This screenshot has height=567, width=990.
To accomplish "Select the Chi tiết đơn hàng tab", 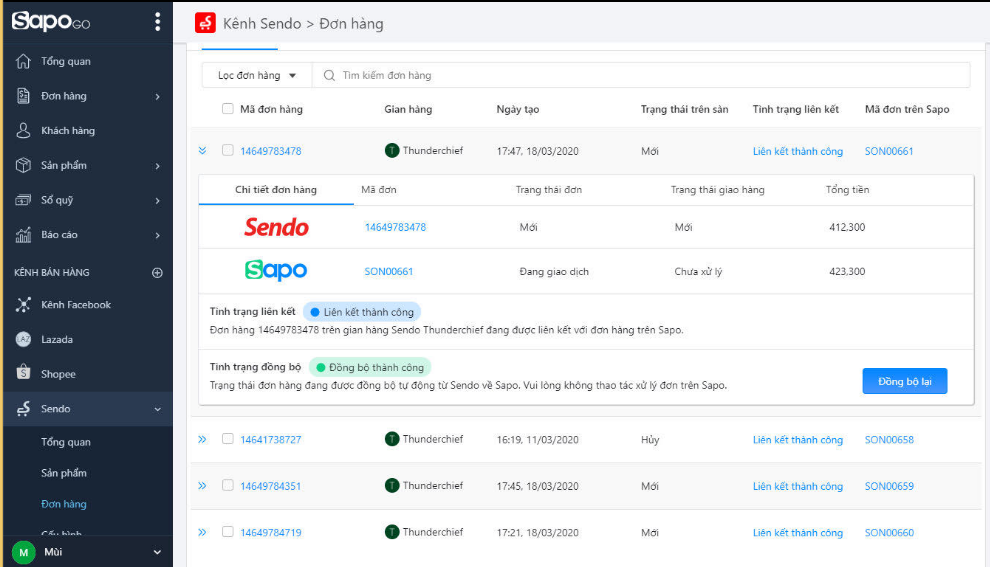I will 276,190.
